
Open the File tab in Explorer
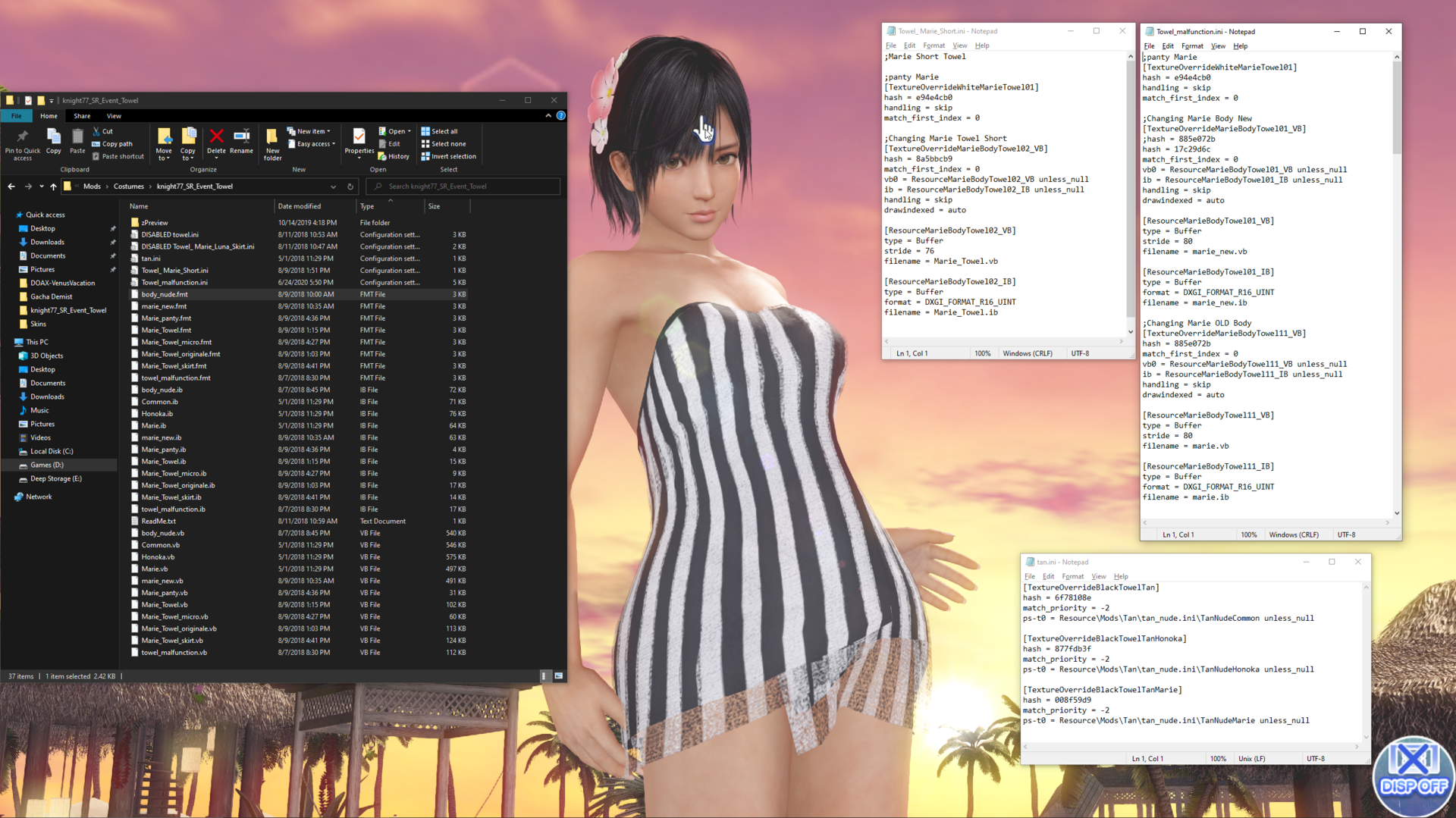point(17,116)
